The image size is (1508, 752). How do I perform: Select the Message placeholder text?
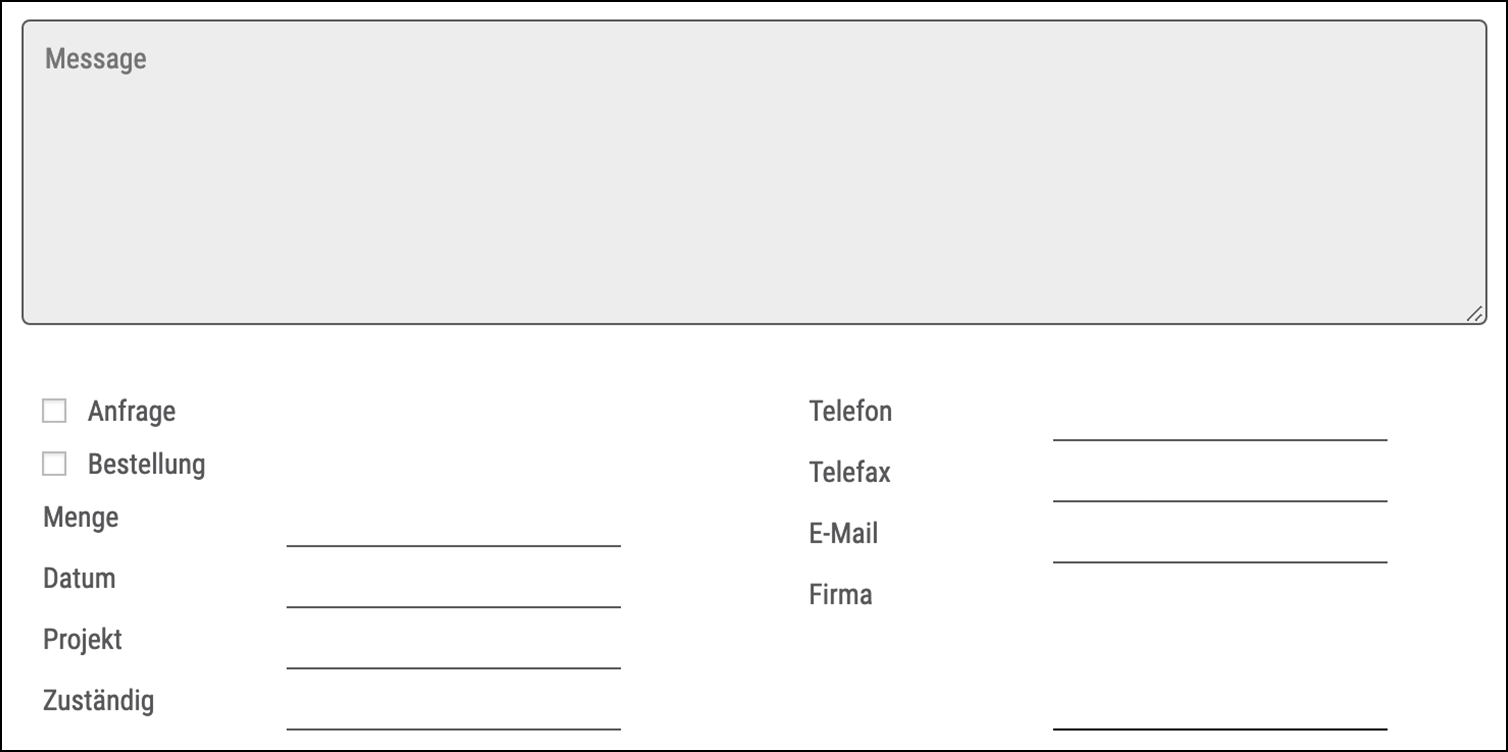[96, 59]
